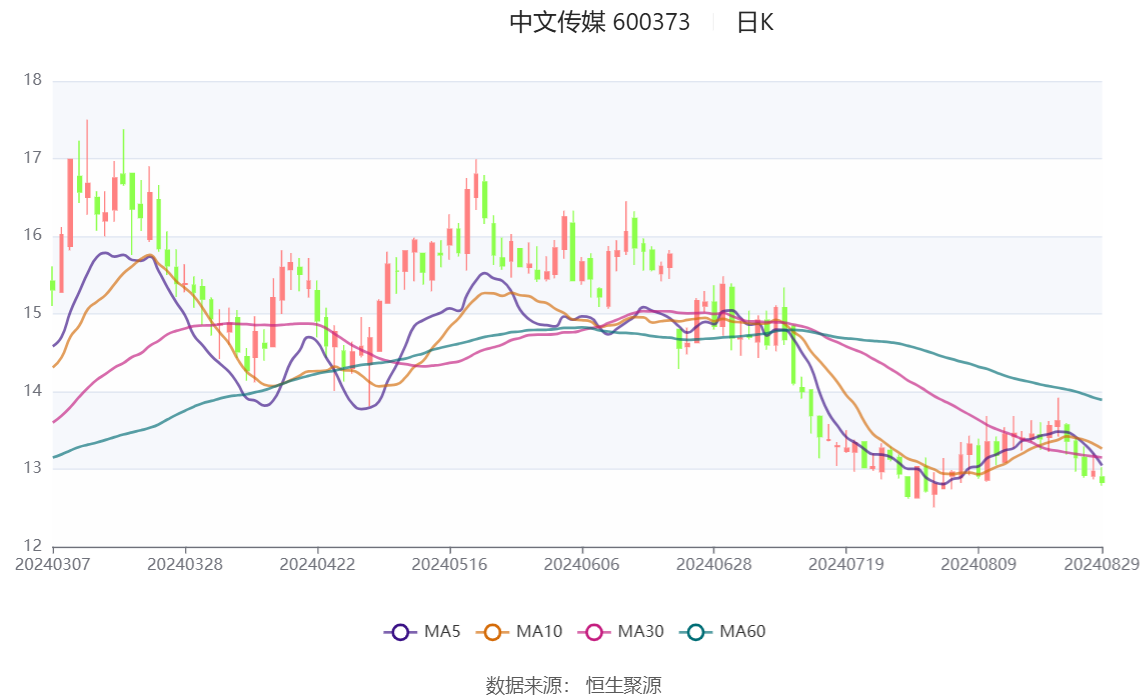Select the 20240606 date label on the axis
Viewport: 1147px width, 699px height.
582,564
